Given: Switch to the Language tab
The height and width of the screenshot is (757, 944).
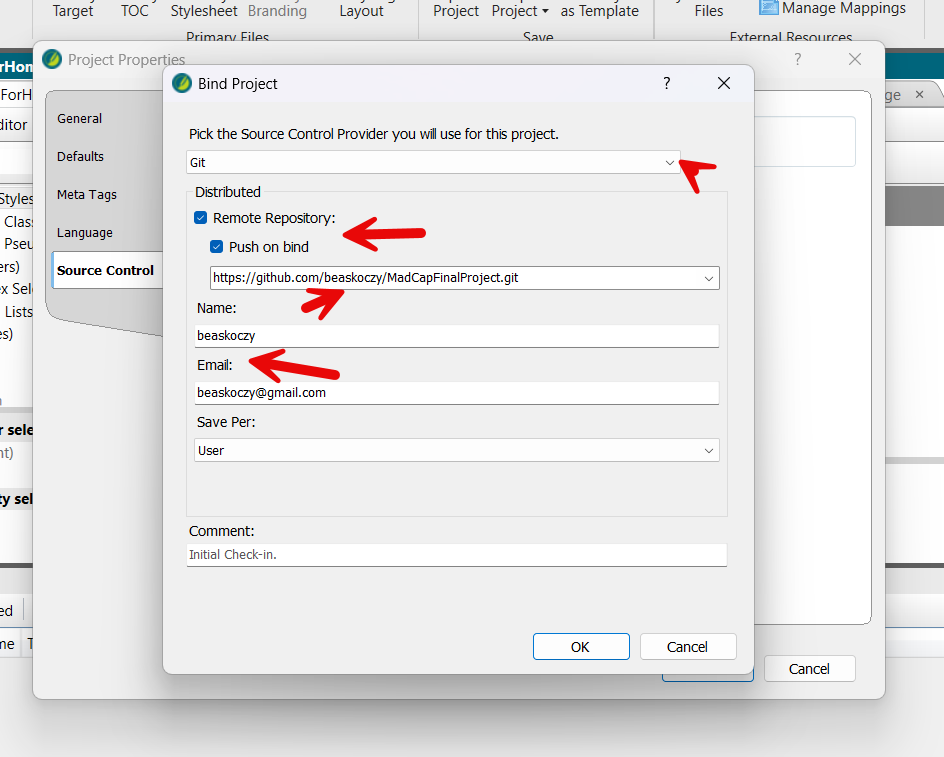Looking at the screenshot, I should point(84,232).
